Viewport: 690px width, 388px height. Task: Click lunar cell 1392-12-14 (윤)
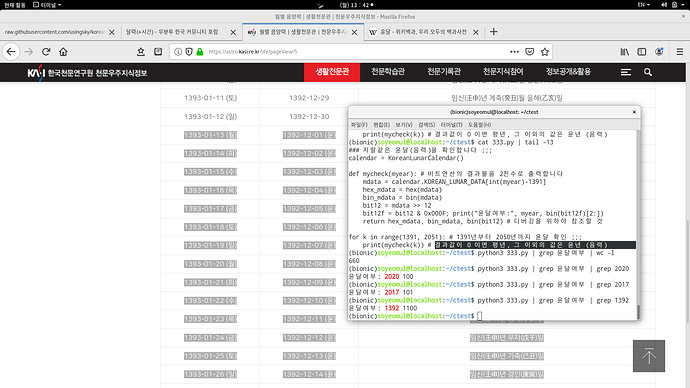coord(309,374)
